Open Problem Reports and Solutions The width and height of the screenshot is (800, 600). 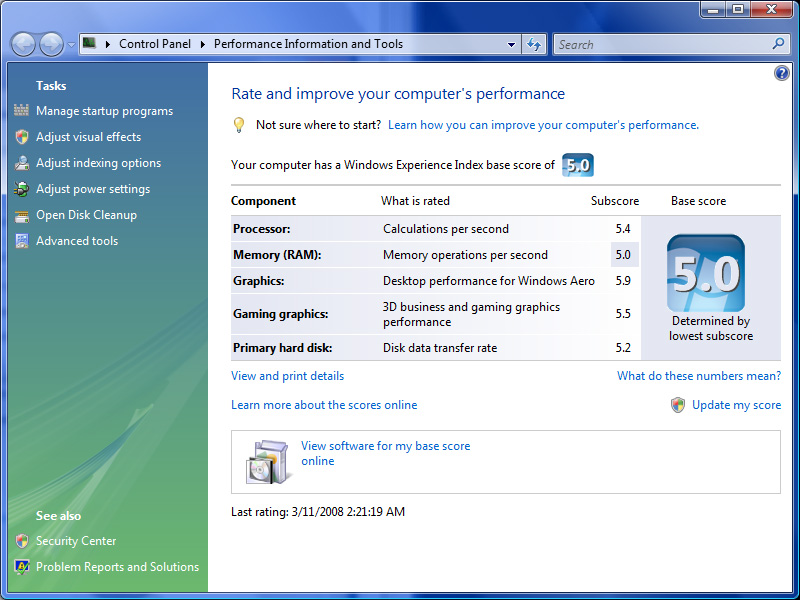(x=117, y=567)
